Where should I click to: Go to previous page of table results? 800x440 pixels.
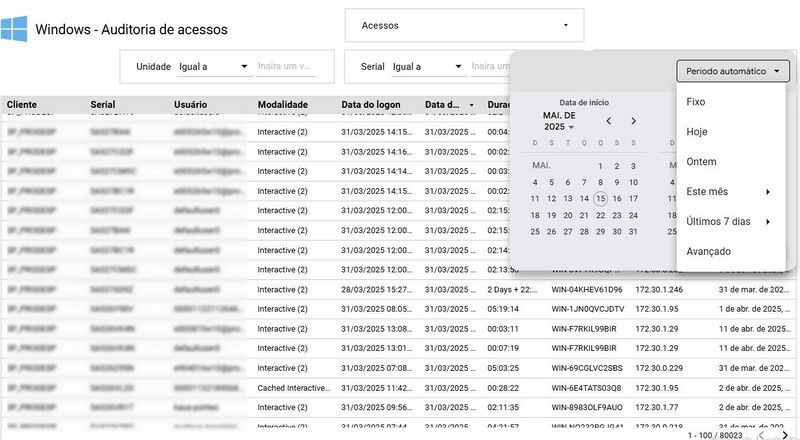coord(762,435)
